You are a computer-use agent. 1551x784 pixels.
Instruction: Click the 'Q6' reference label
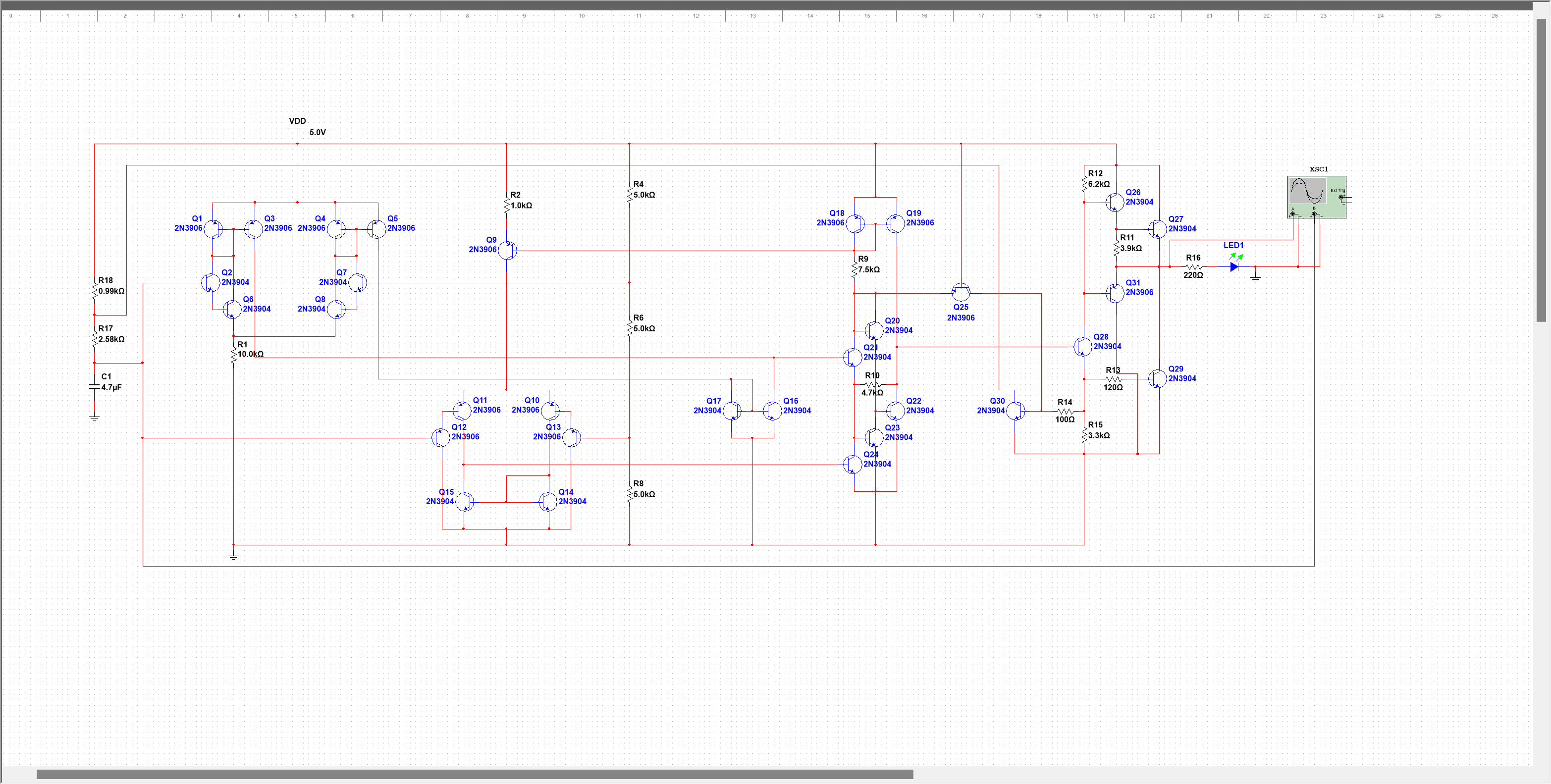click(x=248, y=299)
